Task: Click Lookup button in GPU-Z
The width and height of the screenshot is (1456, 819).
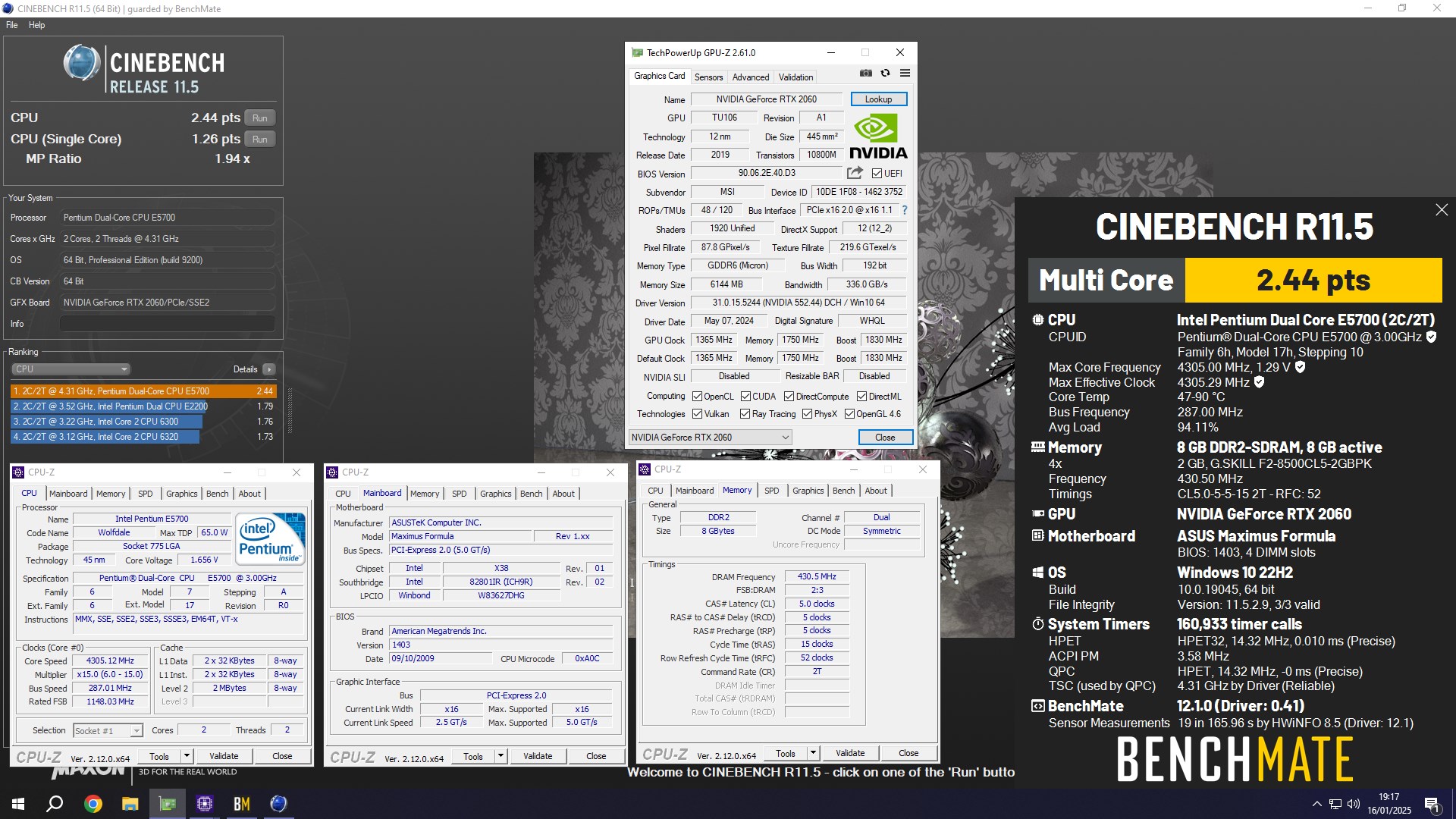Action: click(x=878, y=99)
